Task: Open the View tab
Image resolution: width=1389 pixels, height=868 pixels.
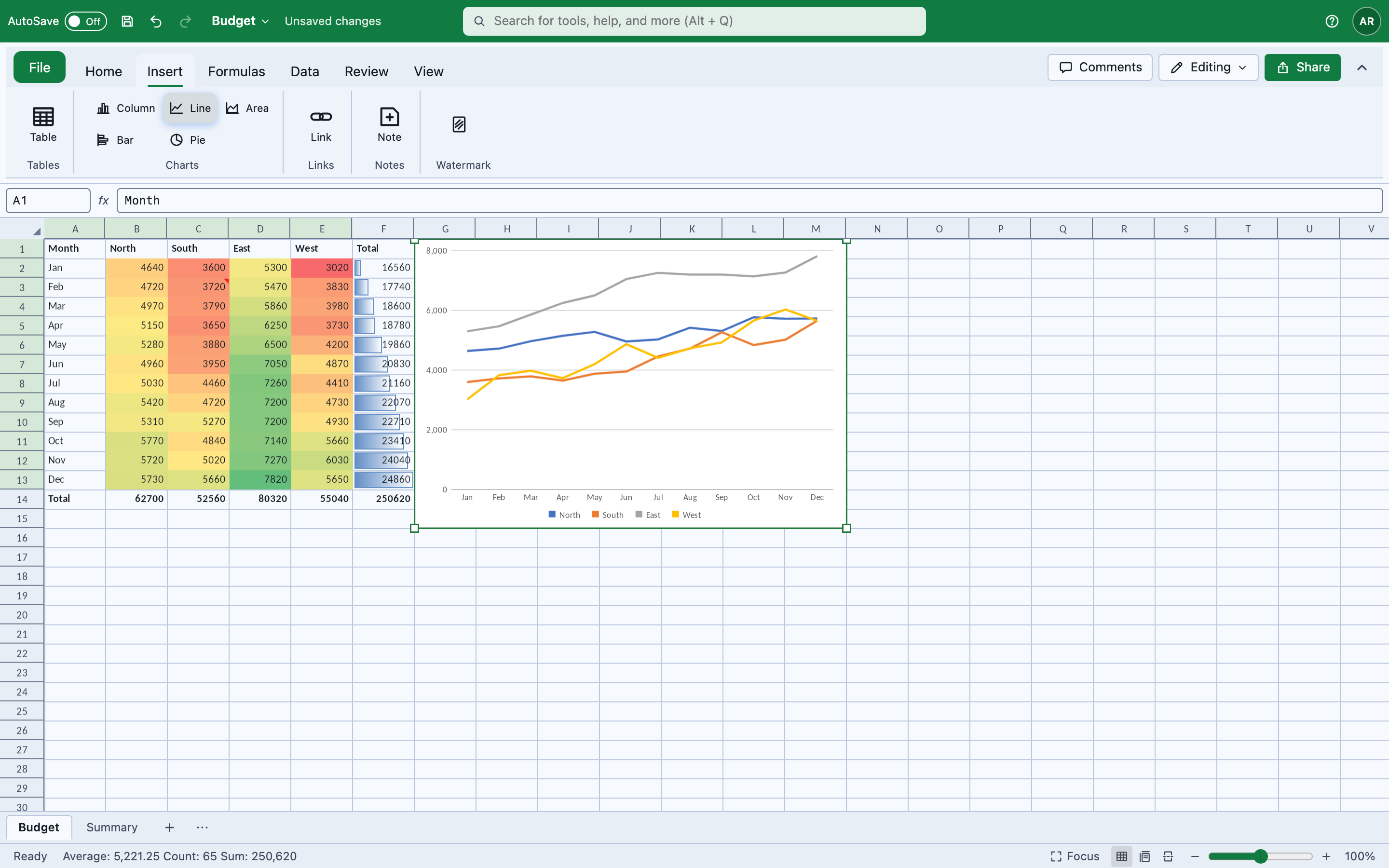Action: (428, 71)
